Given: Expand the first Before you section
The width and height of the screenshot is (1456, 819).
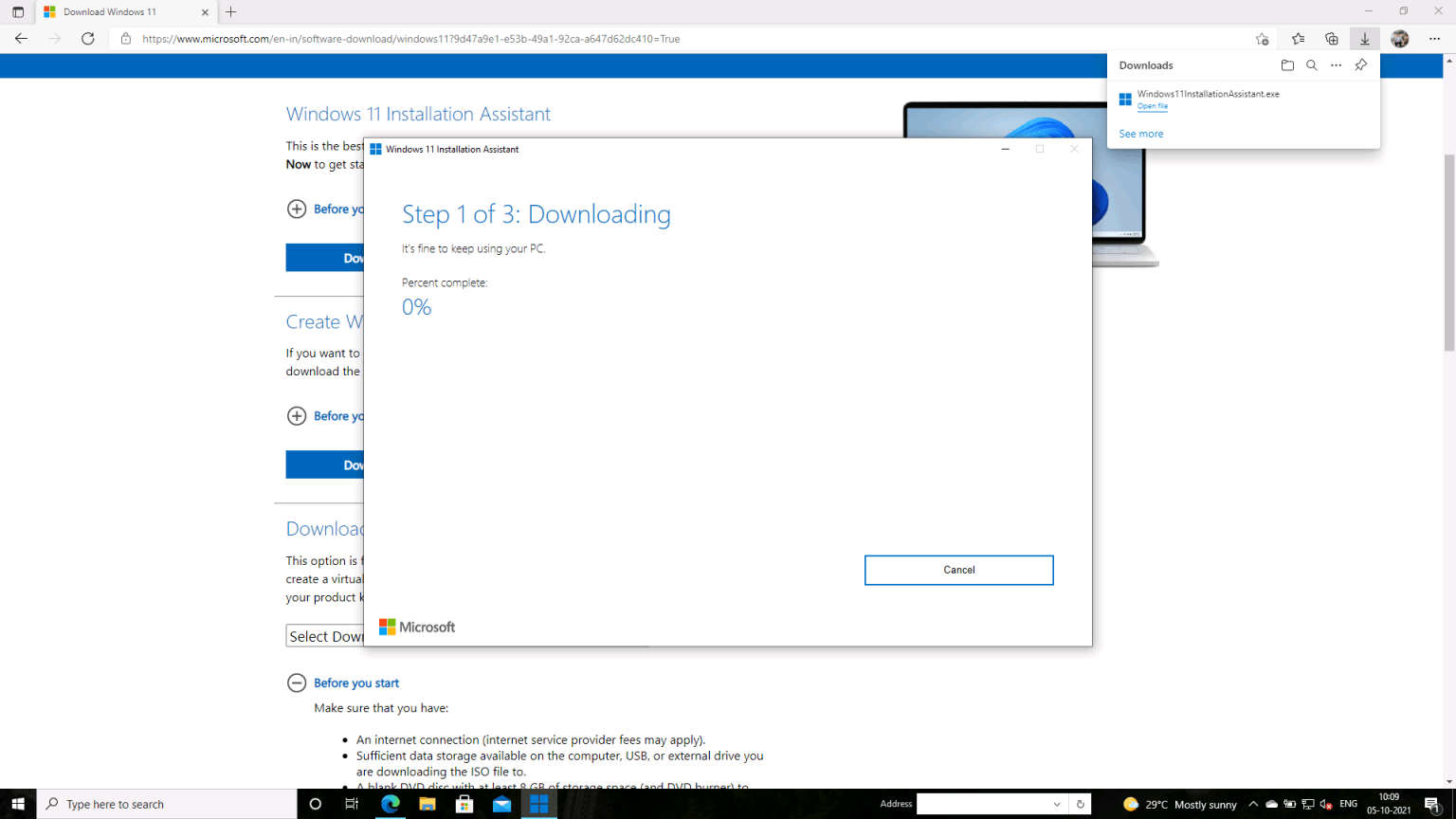Looking at the screenshot, I should [x=297, y=209].
